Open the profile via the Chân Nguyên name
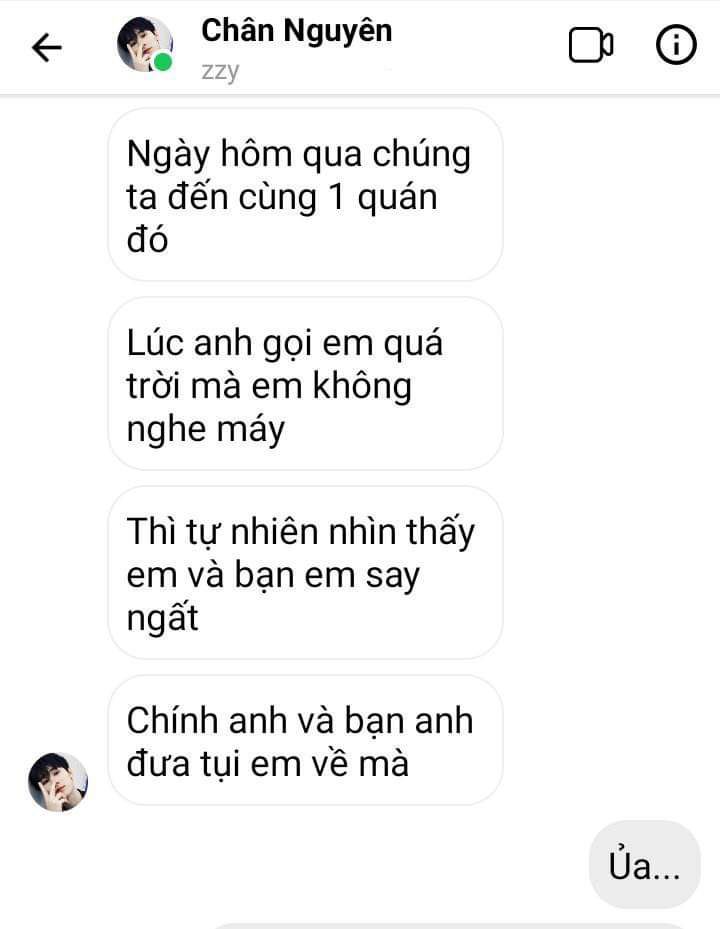 coord(296,30)
